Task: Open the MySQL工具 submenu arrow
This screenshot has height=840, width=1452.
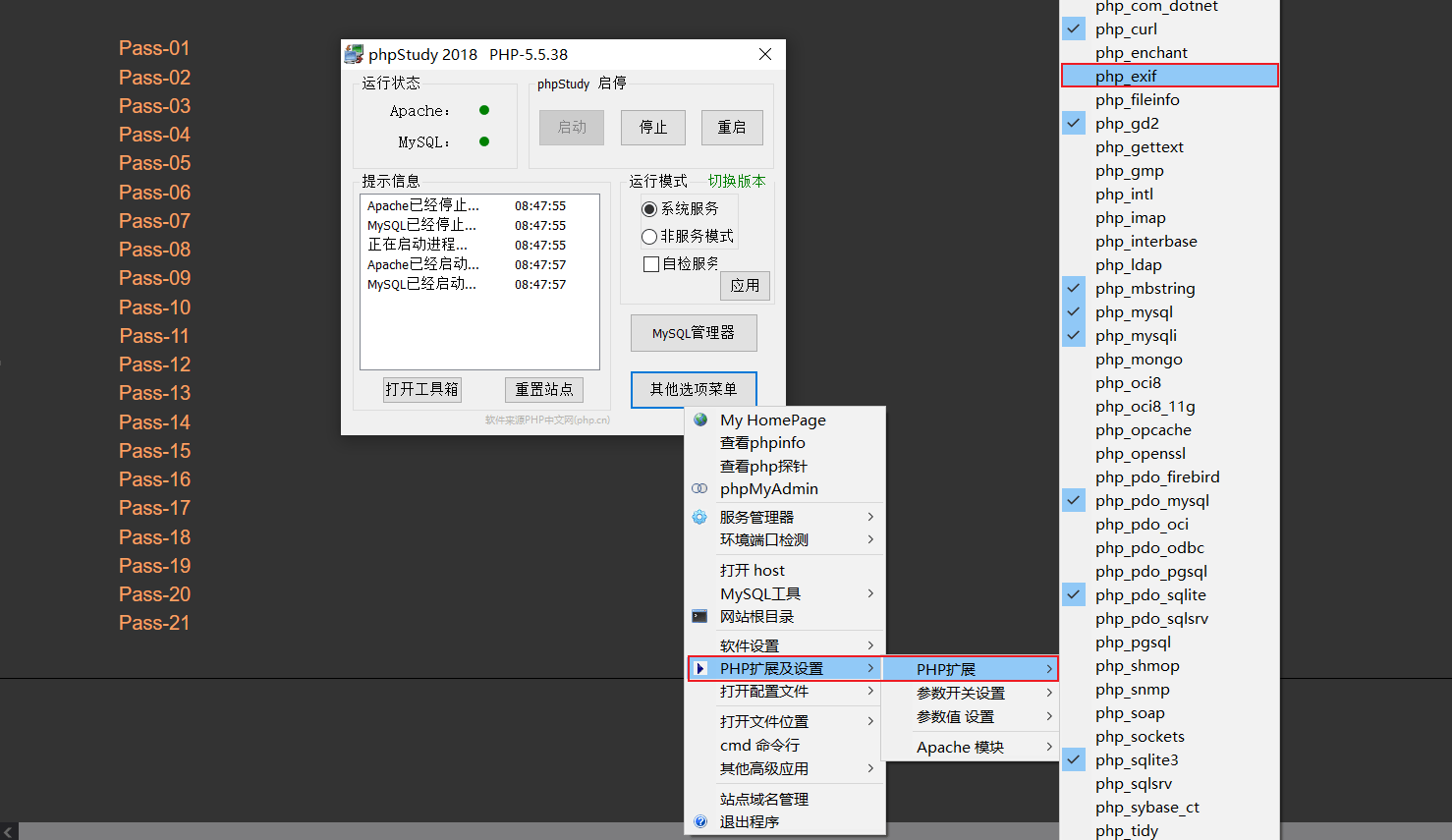Action: [870, 593]
